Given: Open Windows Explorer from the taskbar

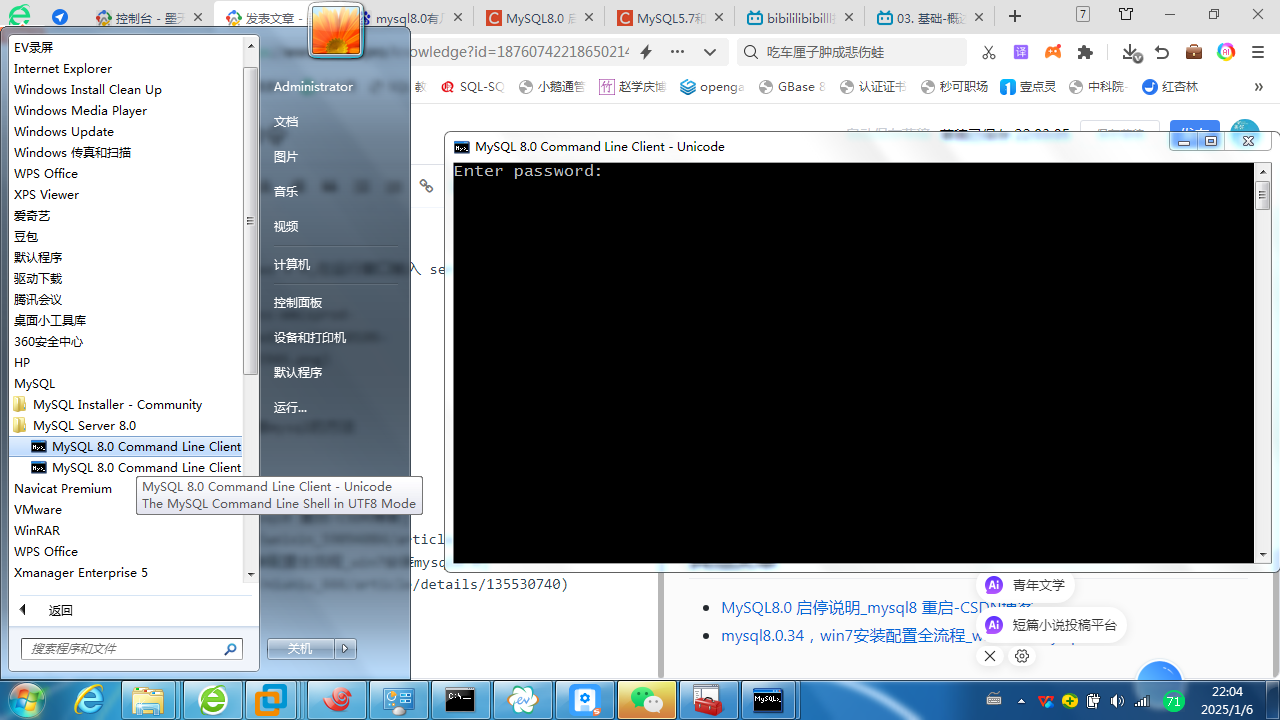Looking at the screenshot, I should tap(148, 701).
